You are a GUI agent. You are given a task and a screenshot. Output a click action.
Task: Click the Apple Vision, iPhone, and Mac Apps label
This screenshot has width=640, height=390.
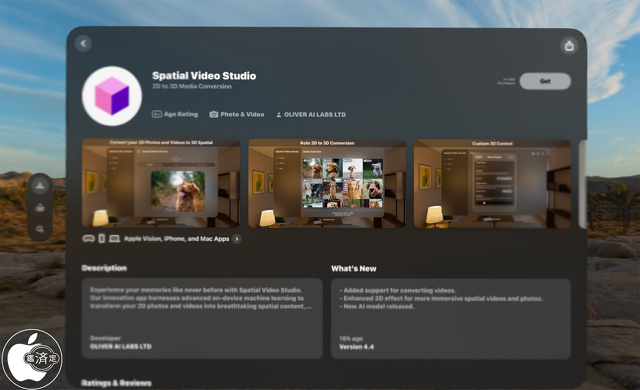[x=176, y=239]
